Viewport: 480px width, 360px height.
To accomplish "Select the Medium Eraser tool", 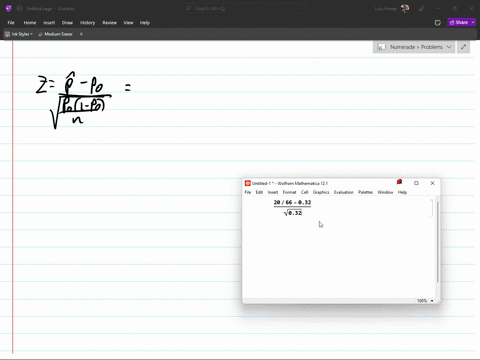I will pos(55,34).
